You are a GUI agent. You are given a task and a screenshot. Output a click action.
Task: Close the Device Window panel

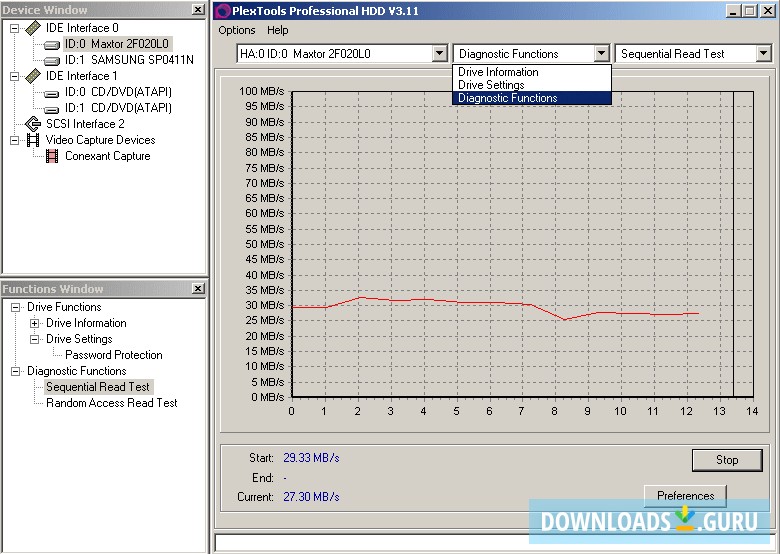pos(198,9)
